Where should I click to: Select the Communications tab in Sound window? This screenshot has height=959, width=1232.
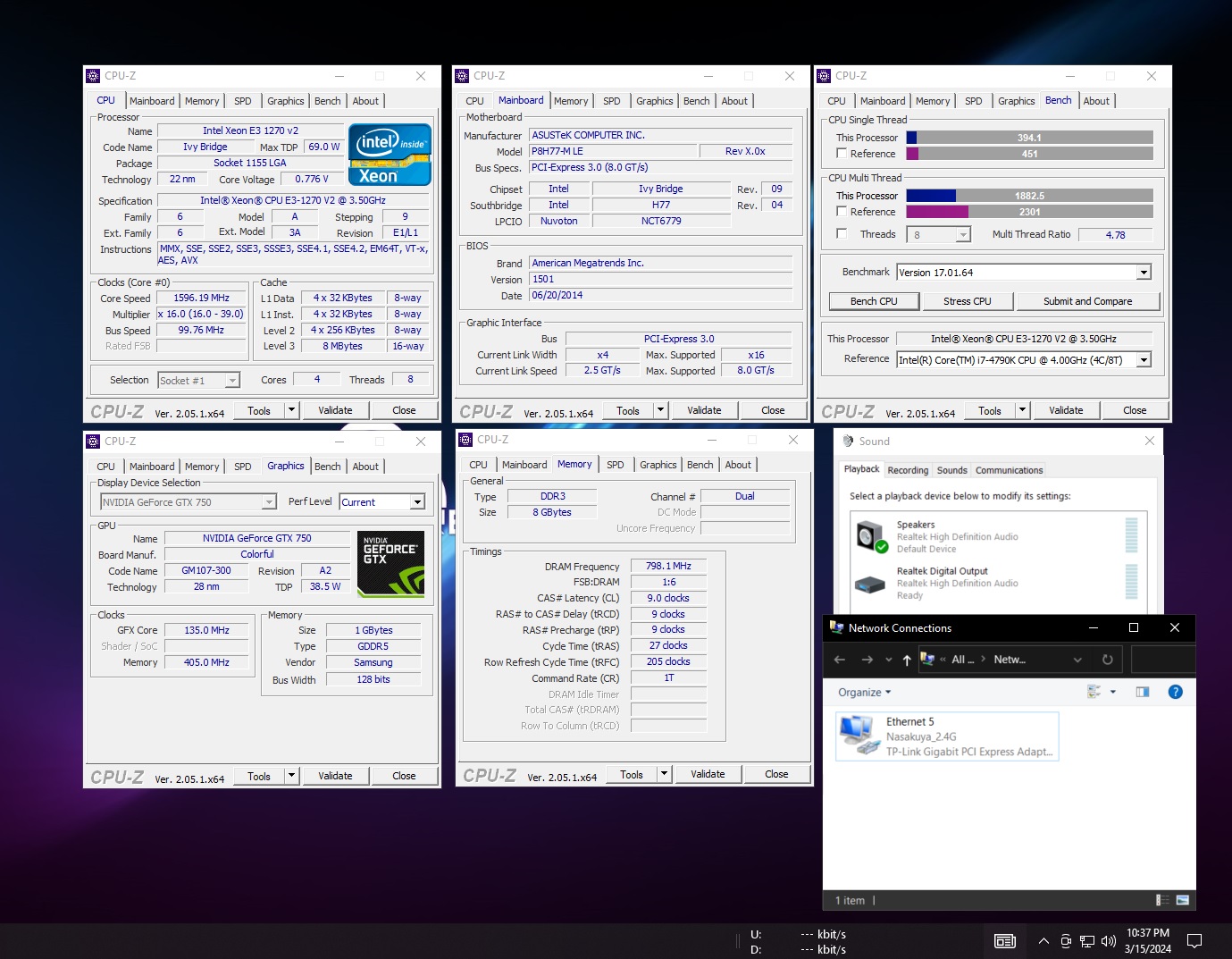[x=1009, y=470]
